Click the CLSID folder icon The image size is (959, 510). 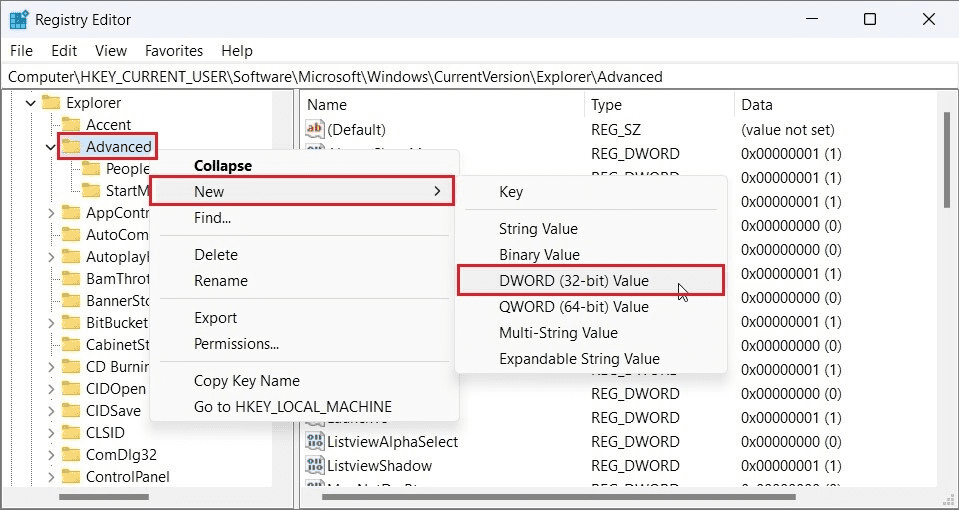click(71, 433)
